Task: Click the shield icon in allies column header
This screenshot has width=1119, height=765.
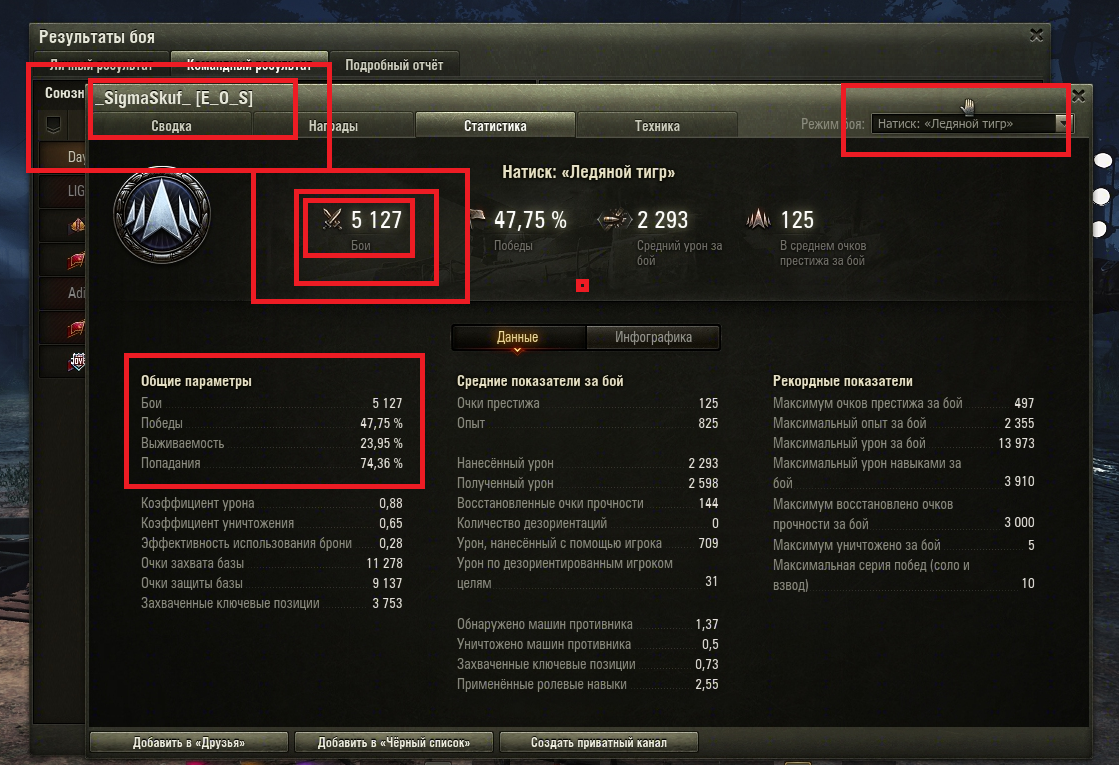Action: [x=54, y=125]
